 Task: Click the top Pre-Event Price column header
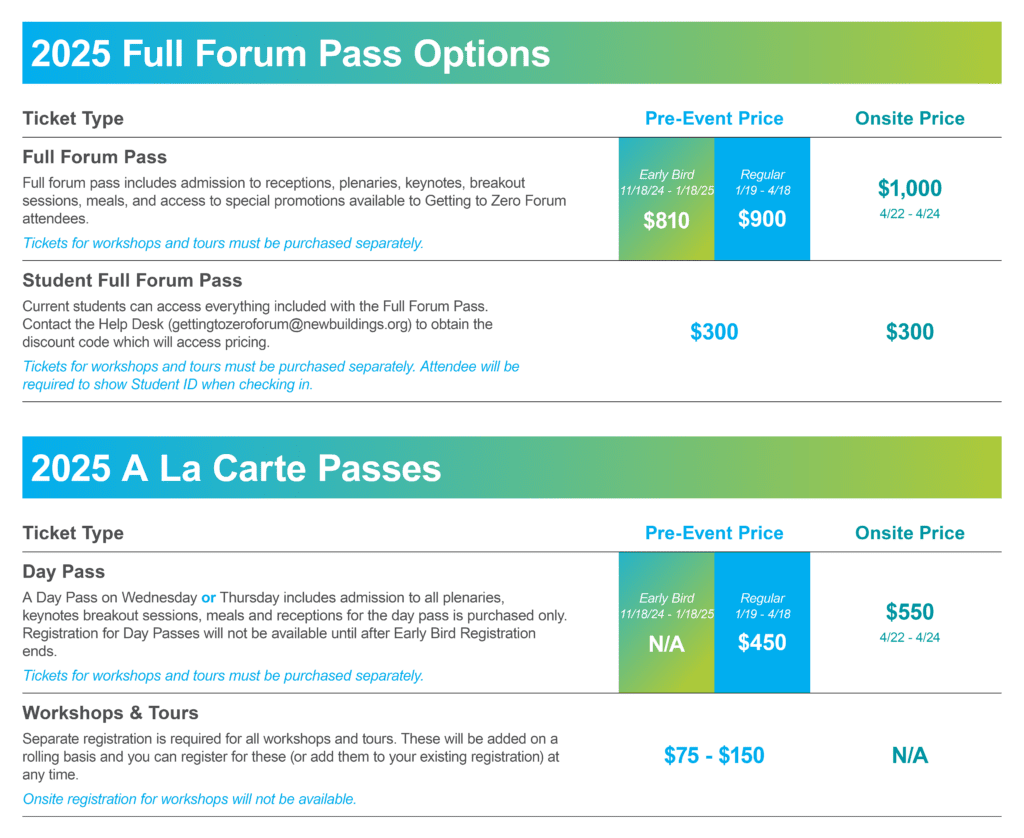click(x=714, y=118)
